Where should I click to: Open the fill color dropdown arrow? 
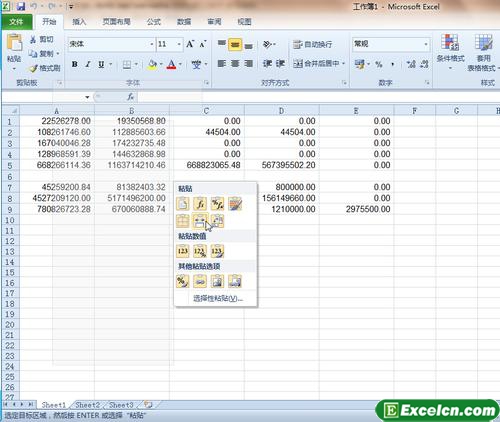[161, 64]
